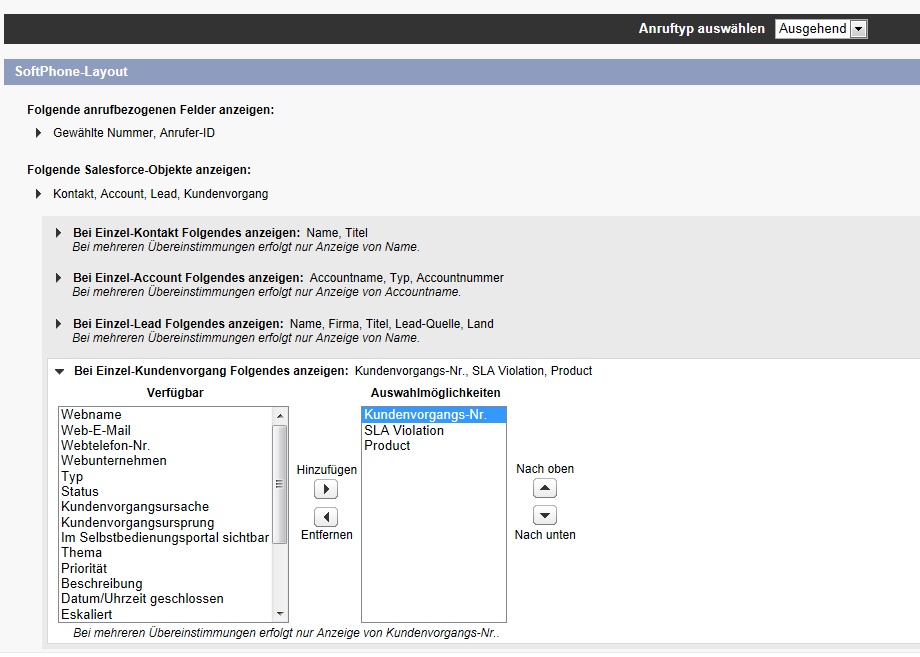Expand the Gewählte Nummer, Anrufer-ID row
Image resolution: width=920 pixels, height=657 pixels.
(x=38, y=132)
